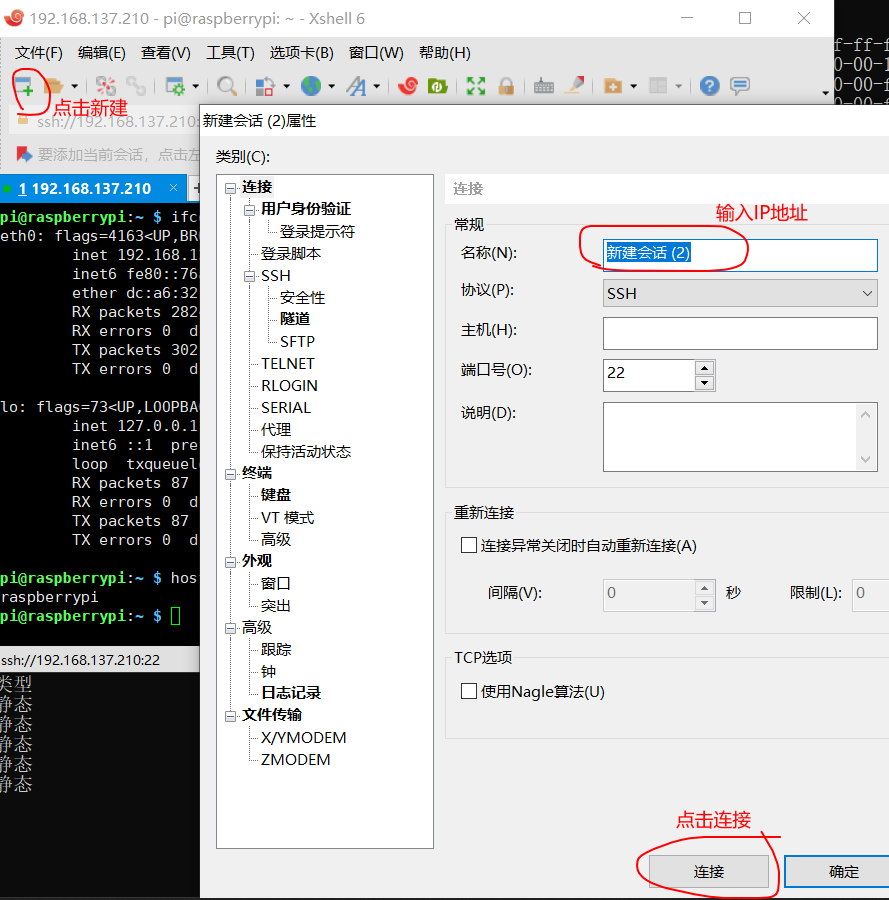This screenshot has height=900, width=889.
Task: Click the red Xshell swirl icon
Action: point(408,86)
